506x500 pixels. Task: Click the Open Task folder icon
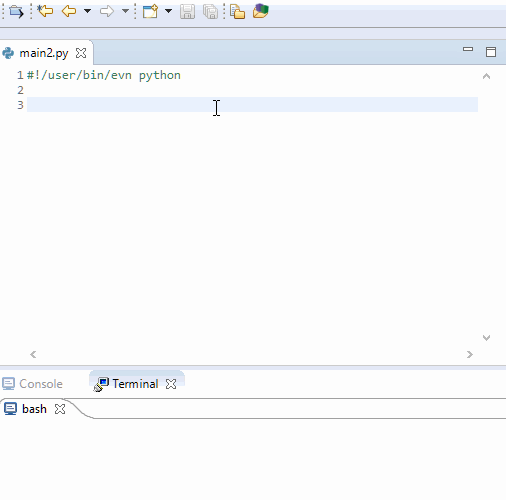click(x=261, y=11)
